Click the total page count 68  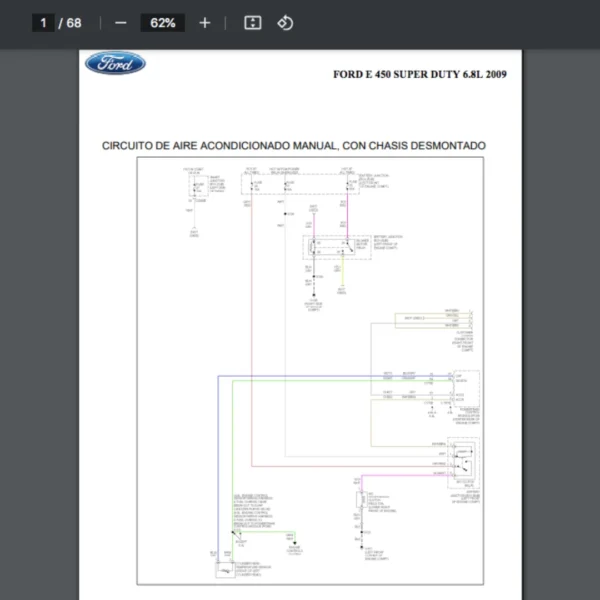point(74,22)
